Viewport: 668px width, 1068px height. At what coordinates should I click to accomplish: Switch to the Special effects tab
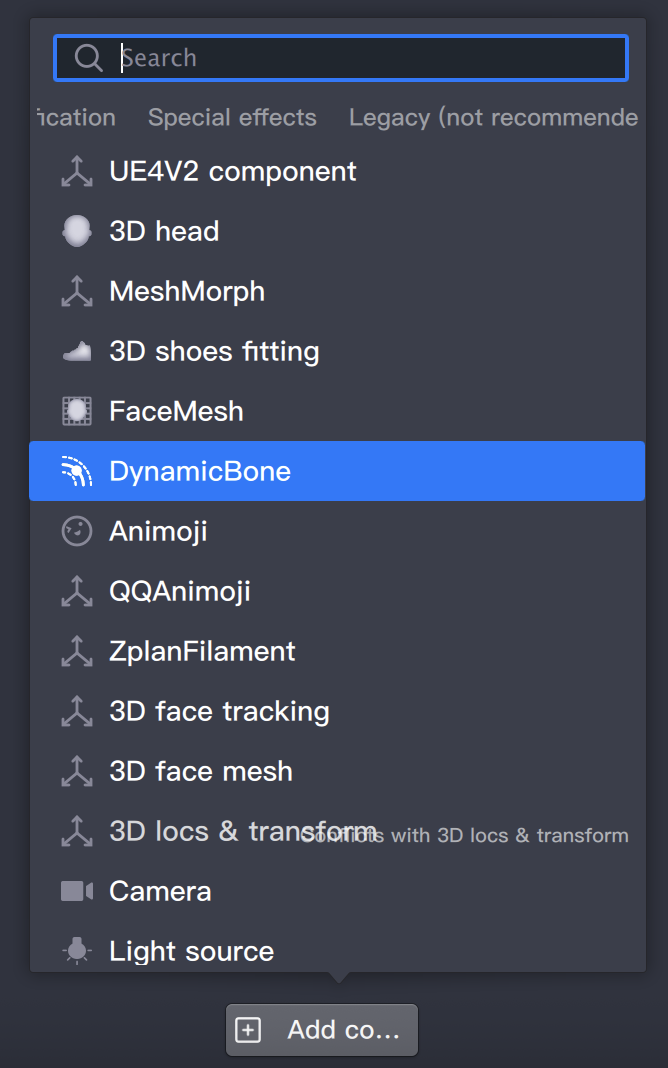coord(232,117)
